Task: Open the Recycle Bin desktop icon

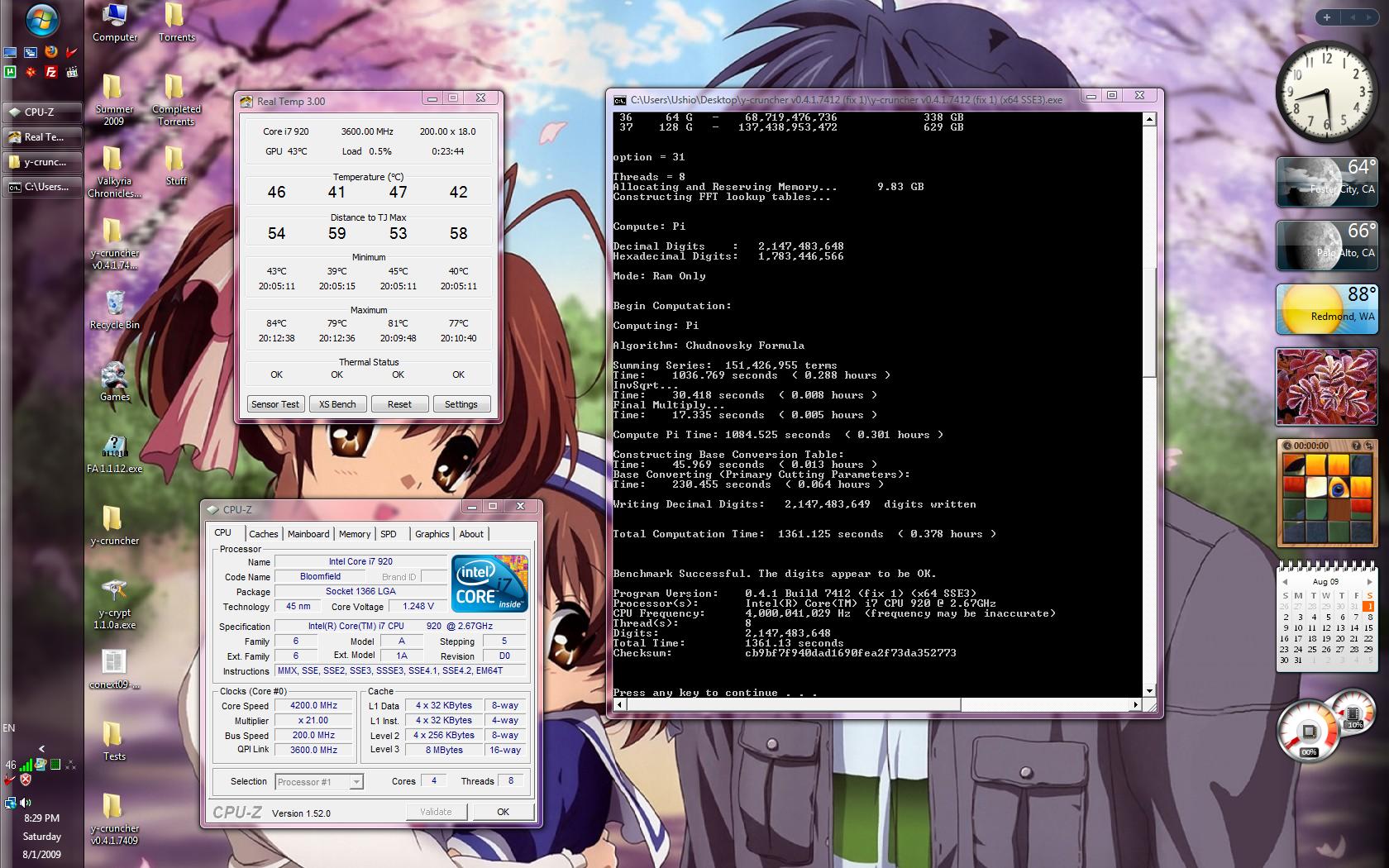Action: [x=115, y=304]
